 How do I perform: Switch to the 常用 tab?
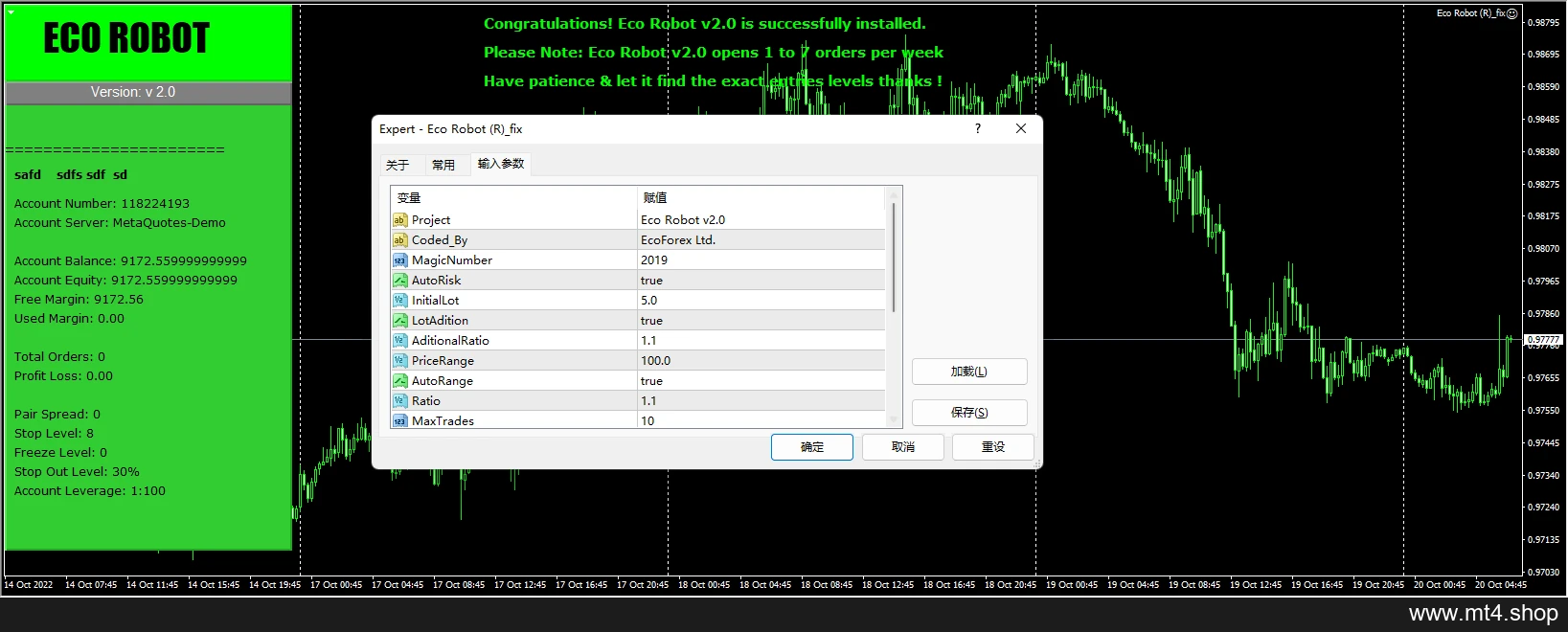point(443,165)
